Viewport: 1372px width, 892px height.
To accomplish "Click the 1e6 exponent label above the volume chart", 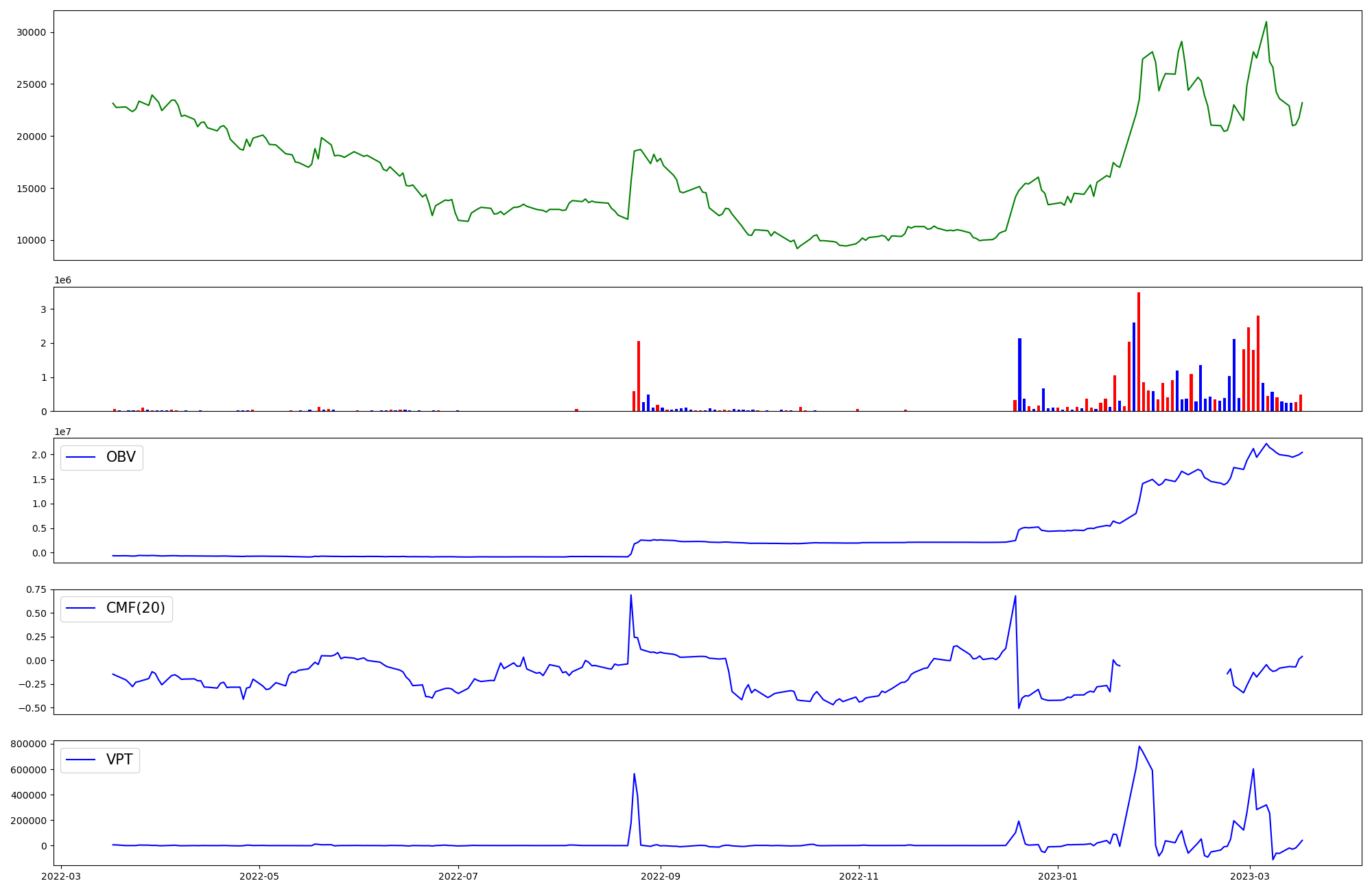I will pyautogui.click(x=62, y=281).
